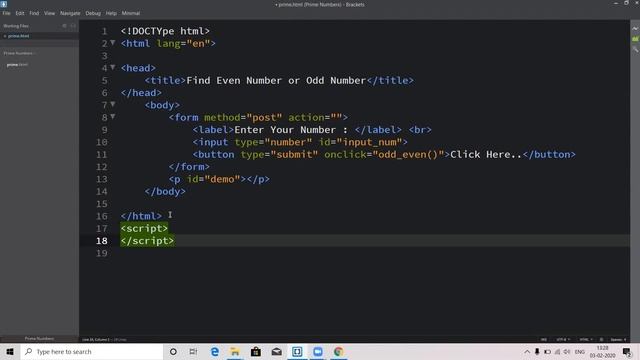Screen dimensions: 640x360
Task: Click the title text Find Even Number or Odd Number
Action: [x=276, y=80]
